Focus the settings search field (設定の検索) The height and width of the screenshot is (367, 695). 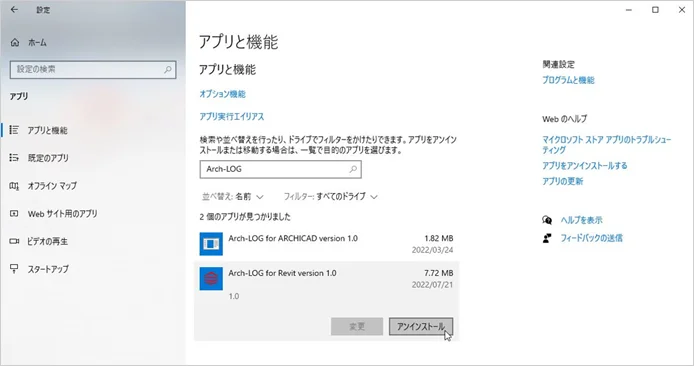coord(93,70)
